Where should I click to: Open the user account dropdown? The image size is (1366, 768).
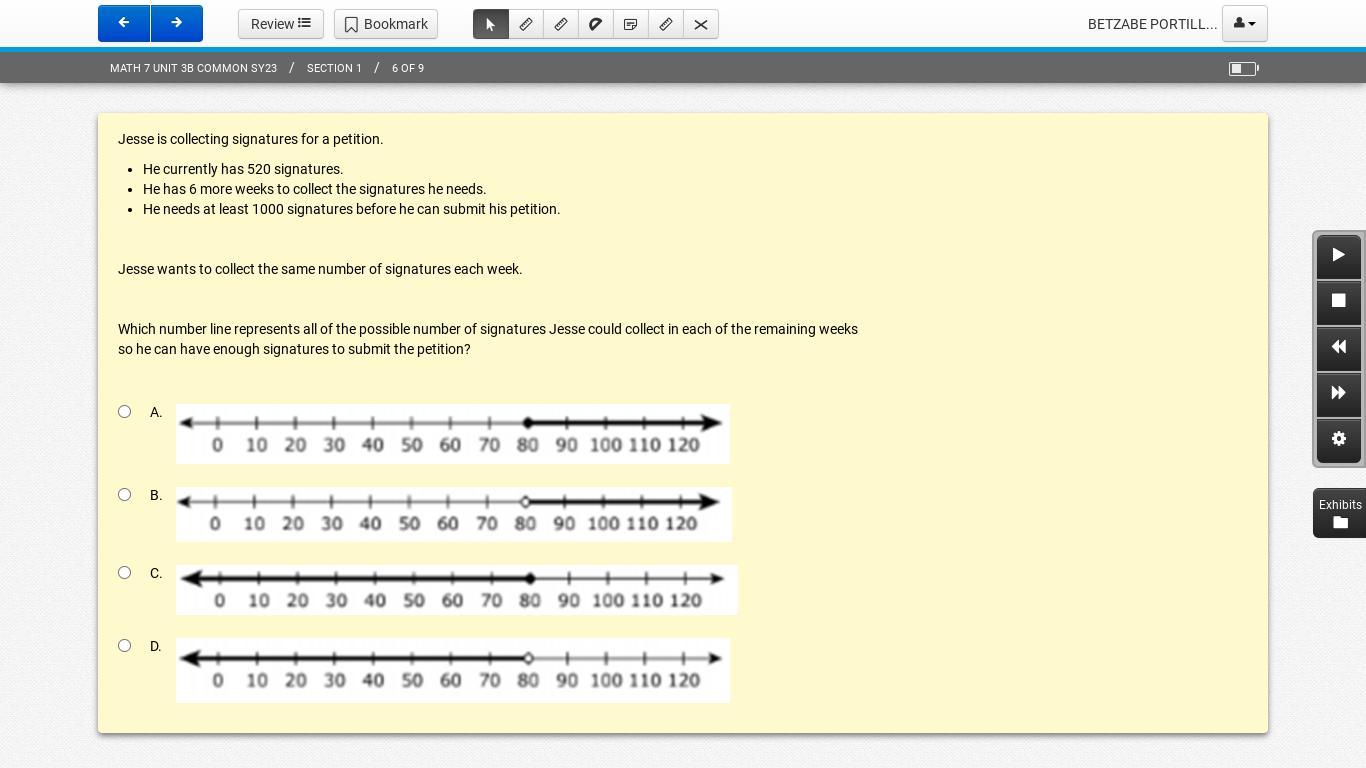[1244, 24]
